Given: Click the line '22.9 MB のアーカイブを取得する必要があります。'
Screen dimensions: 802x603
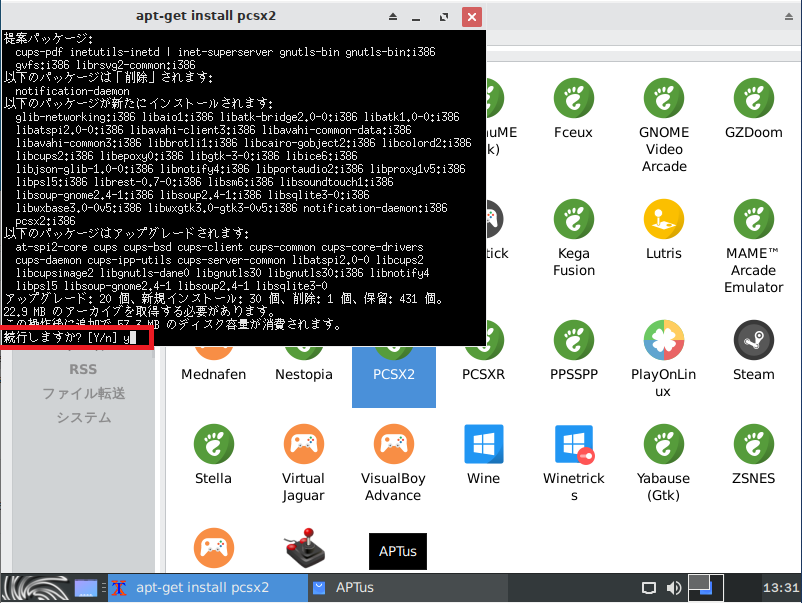Looking at the screenshot, I should pyautogui.click(x=140, y=311).
